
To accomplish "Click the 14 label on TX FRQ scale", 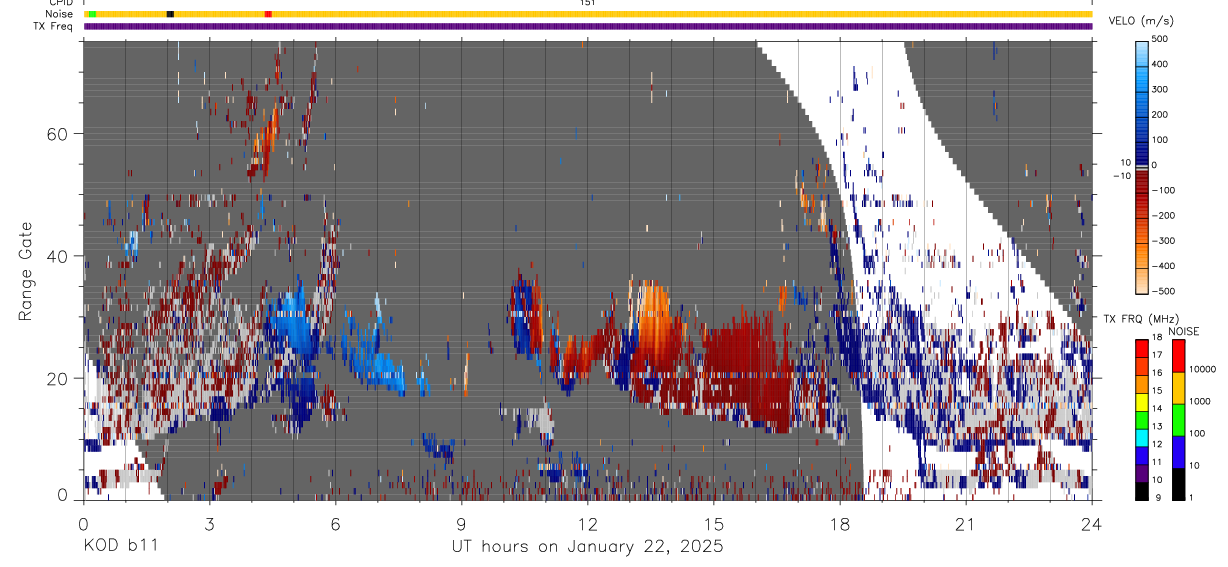I will pyautogui.click(x=1158, y=410).
